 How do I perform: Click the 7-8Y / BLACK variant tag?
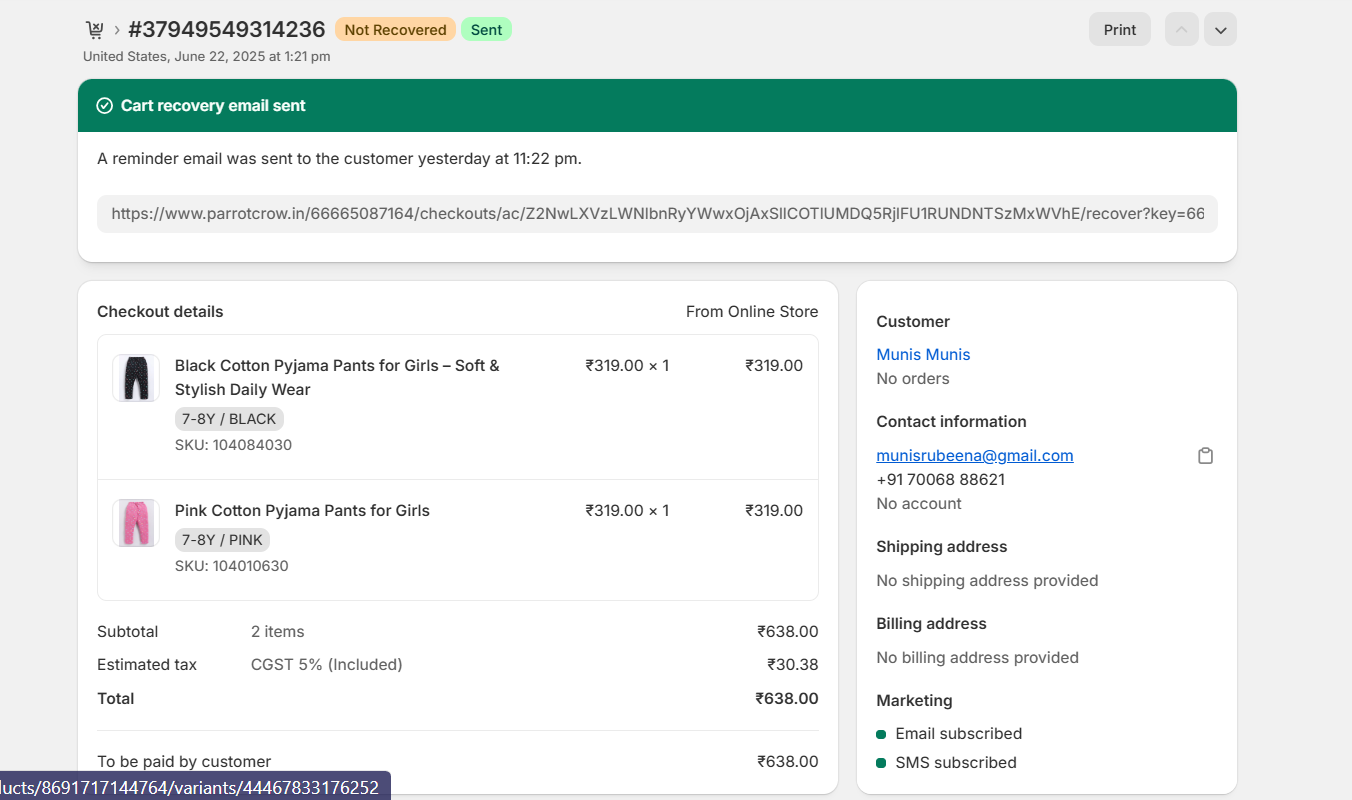pyautogui.click(x=229, y=419)
